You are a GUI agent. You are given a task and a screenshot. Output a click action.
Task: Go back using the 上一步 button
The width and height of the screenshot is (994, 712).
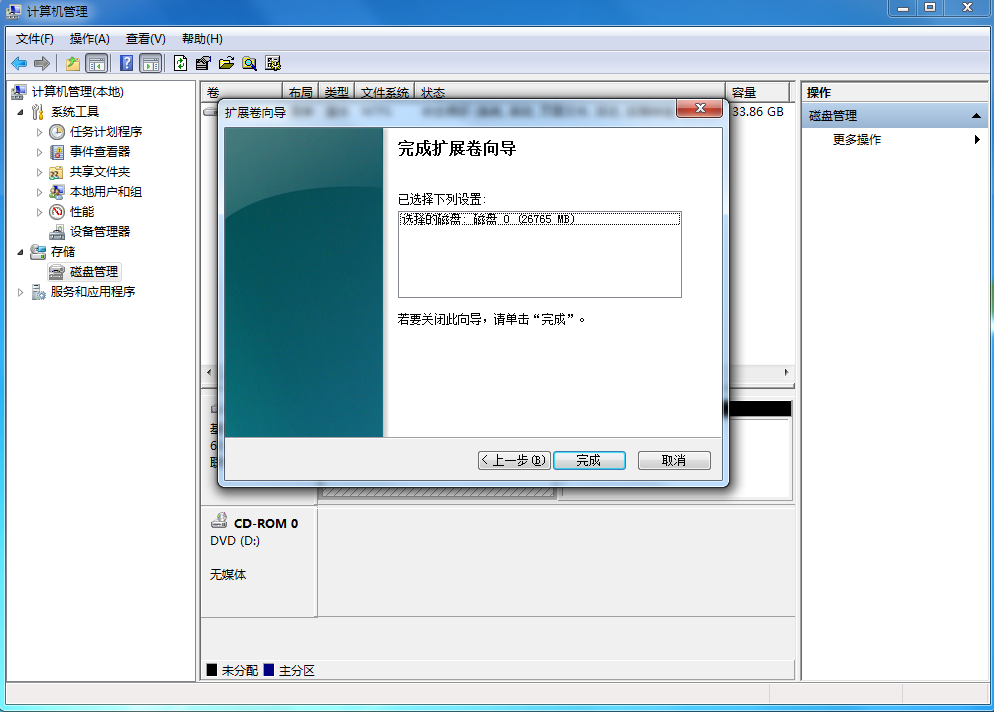[x=512, y=460]
